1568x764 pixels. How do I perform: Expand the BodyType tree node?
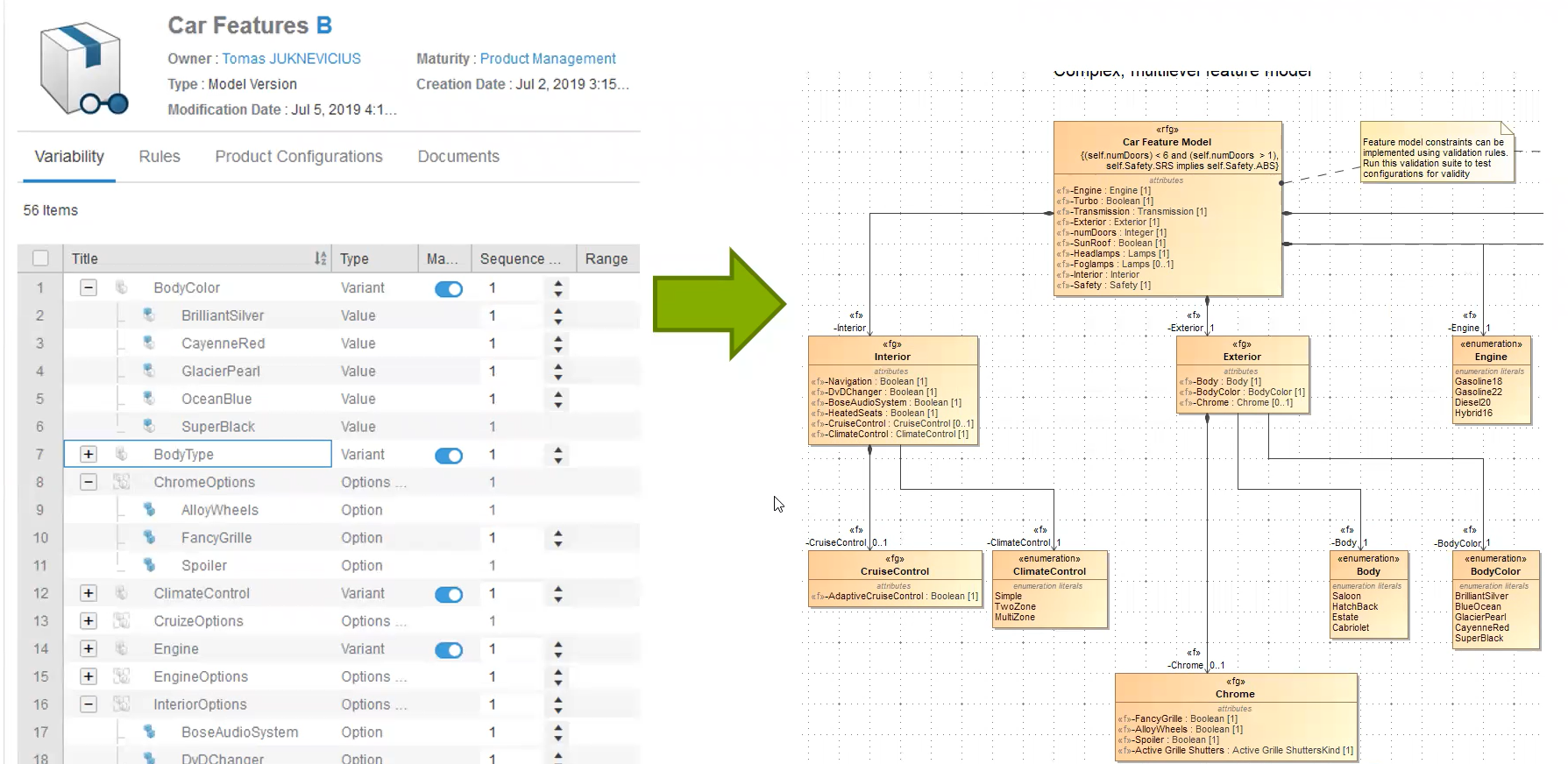[89, 454]
